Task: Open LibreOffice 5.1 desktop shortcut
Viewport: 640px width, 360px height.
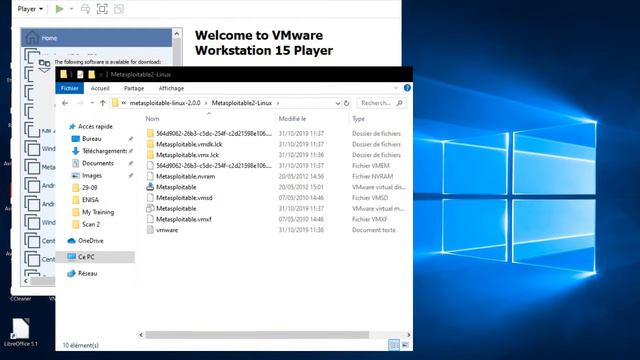Action: [20, 333]
